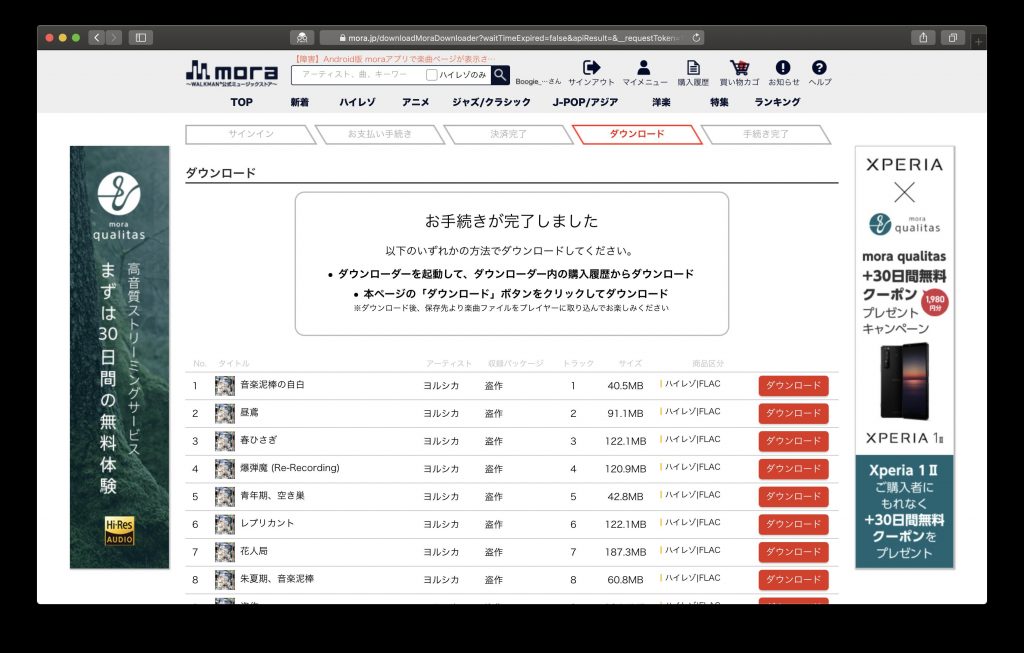The width and height of the screenshot is (1024, 653).
Task: Click the 爆弾魔 (Re-Recording) title
Action: coord(290,468)
